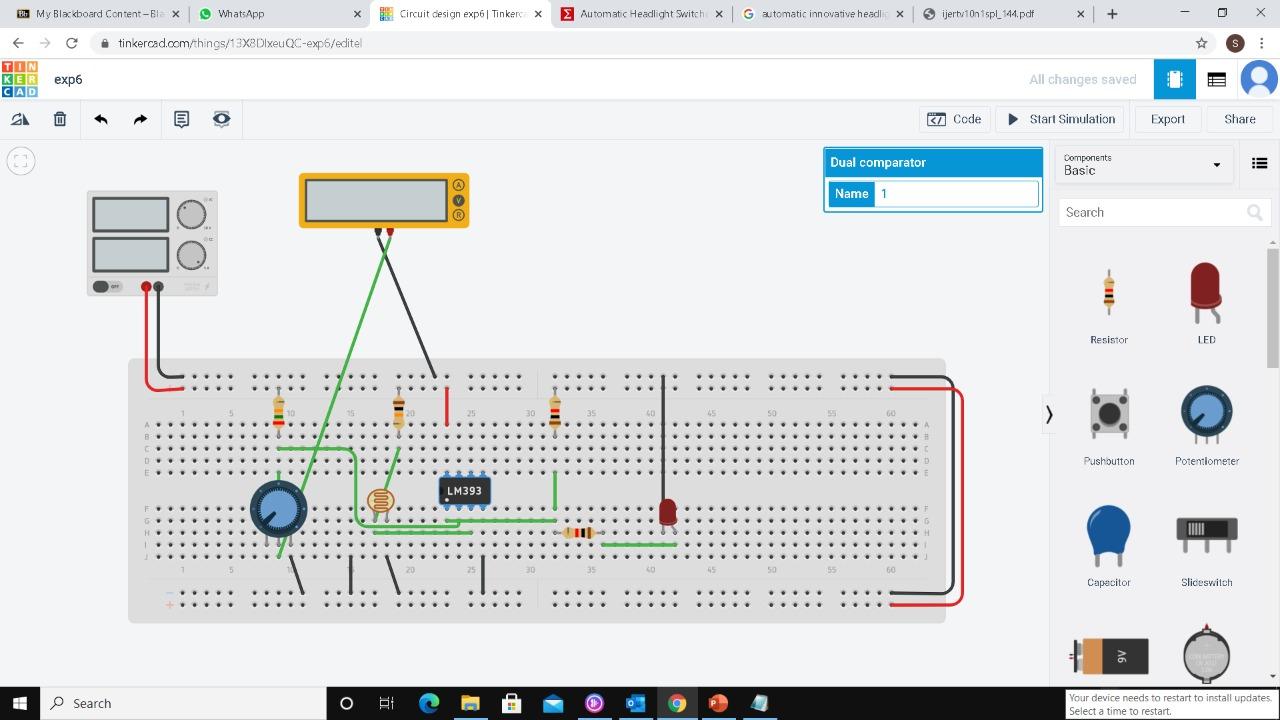Screen dimensions: 1280x720
Task: Open the Components Basic dropdown
Action: [x=1143, y=164]
